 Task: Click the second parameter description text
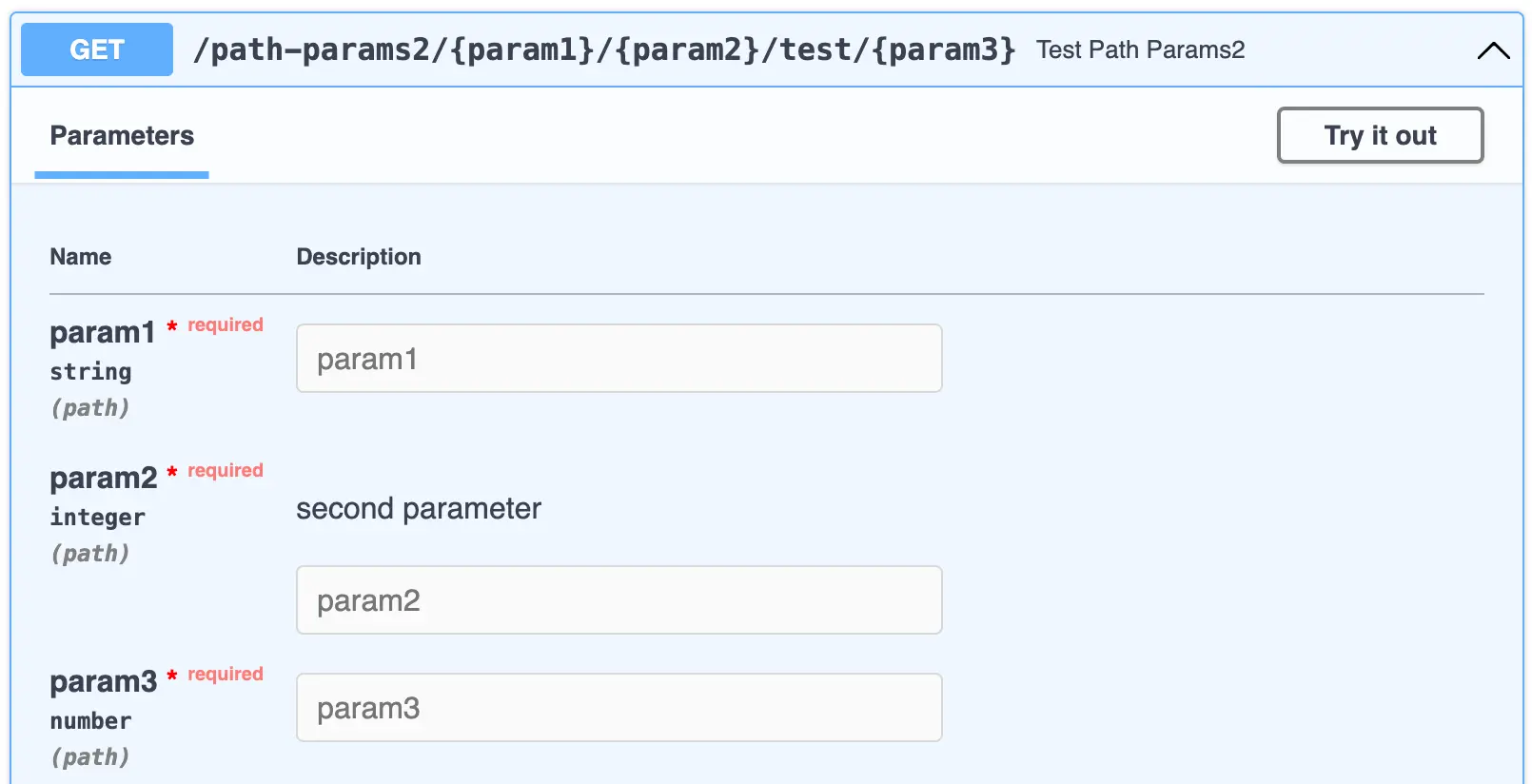click(419, 508)
